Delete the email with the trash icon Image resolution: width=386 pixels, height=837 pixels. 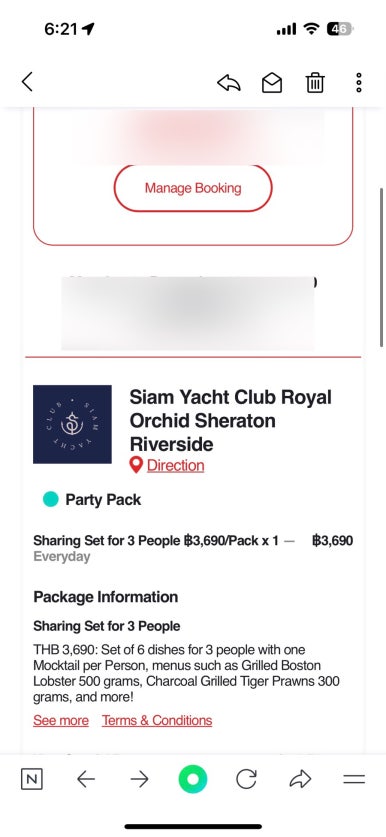[315, 83]
